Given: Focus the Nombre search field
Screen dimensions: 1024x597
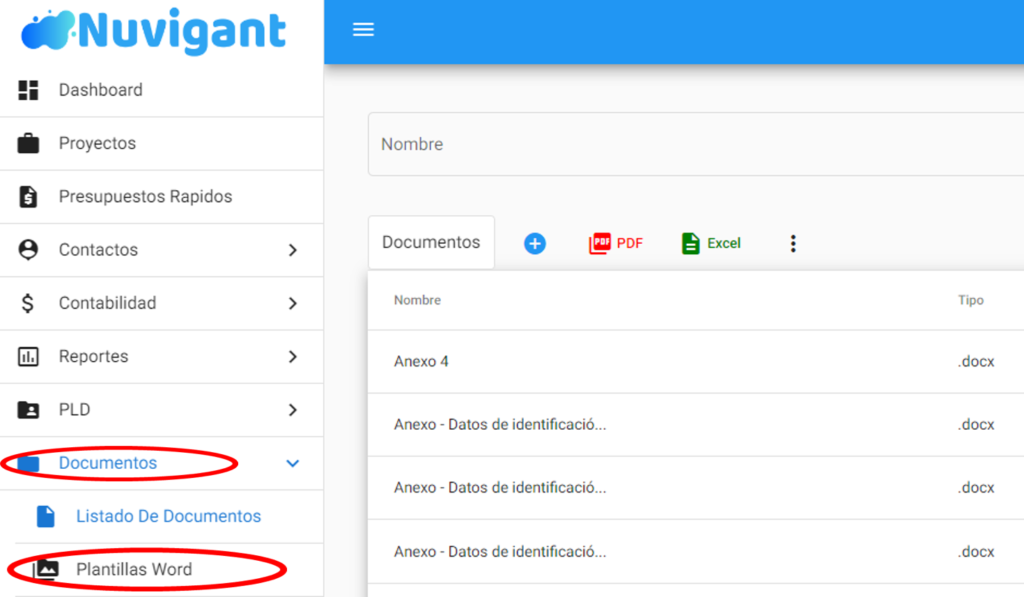Looking at the screenshot, I should pos(696,144).
